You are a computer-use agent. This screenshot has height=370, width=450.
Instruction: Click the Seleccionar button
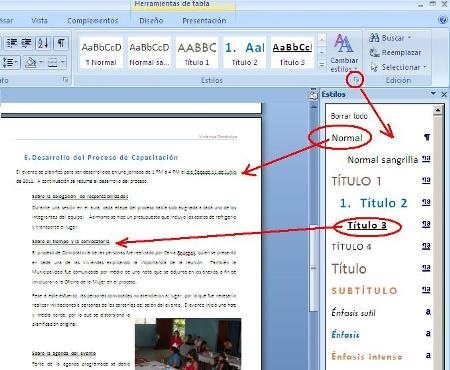point(398,67)
